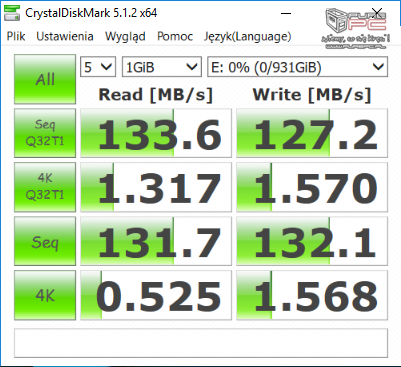Viewport: 401px width, 367px height.
Task: Click the Write [MB/s] column header
Action: pos(312,95)
